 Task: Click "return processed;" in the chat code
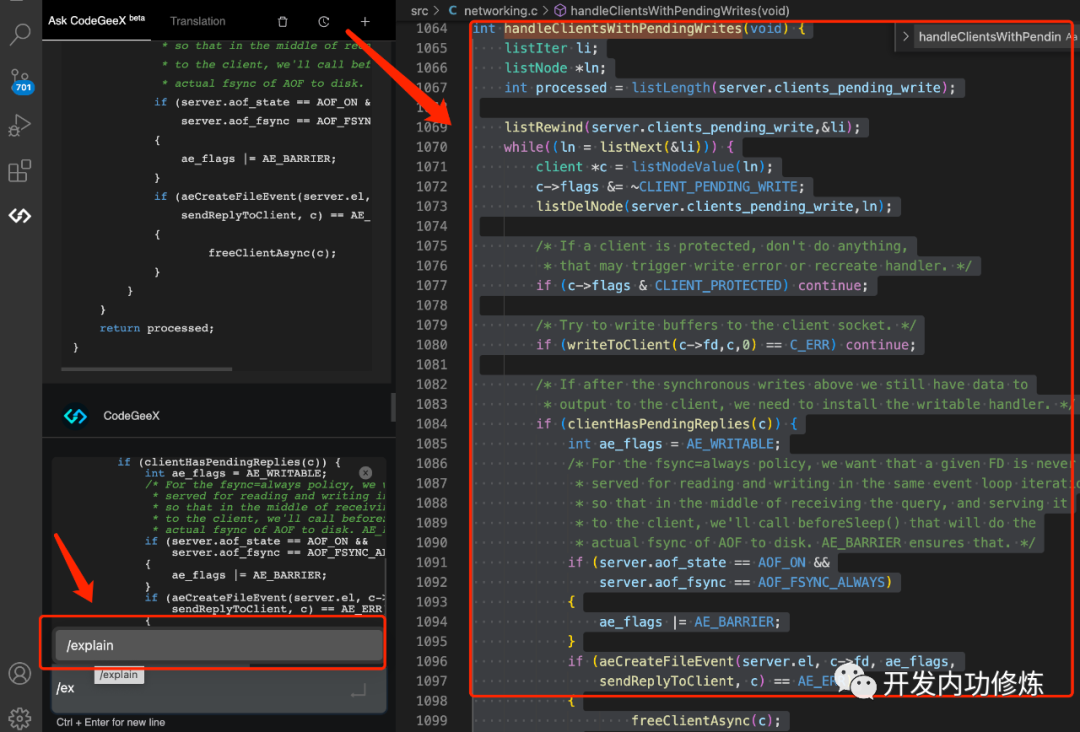coord(156,328)
